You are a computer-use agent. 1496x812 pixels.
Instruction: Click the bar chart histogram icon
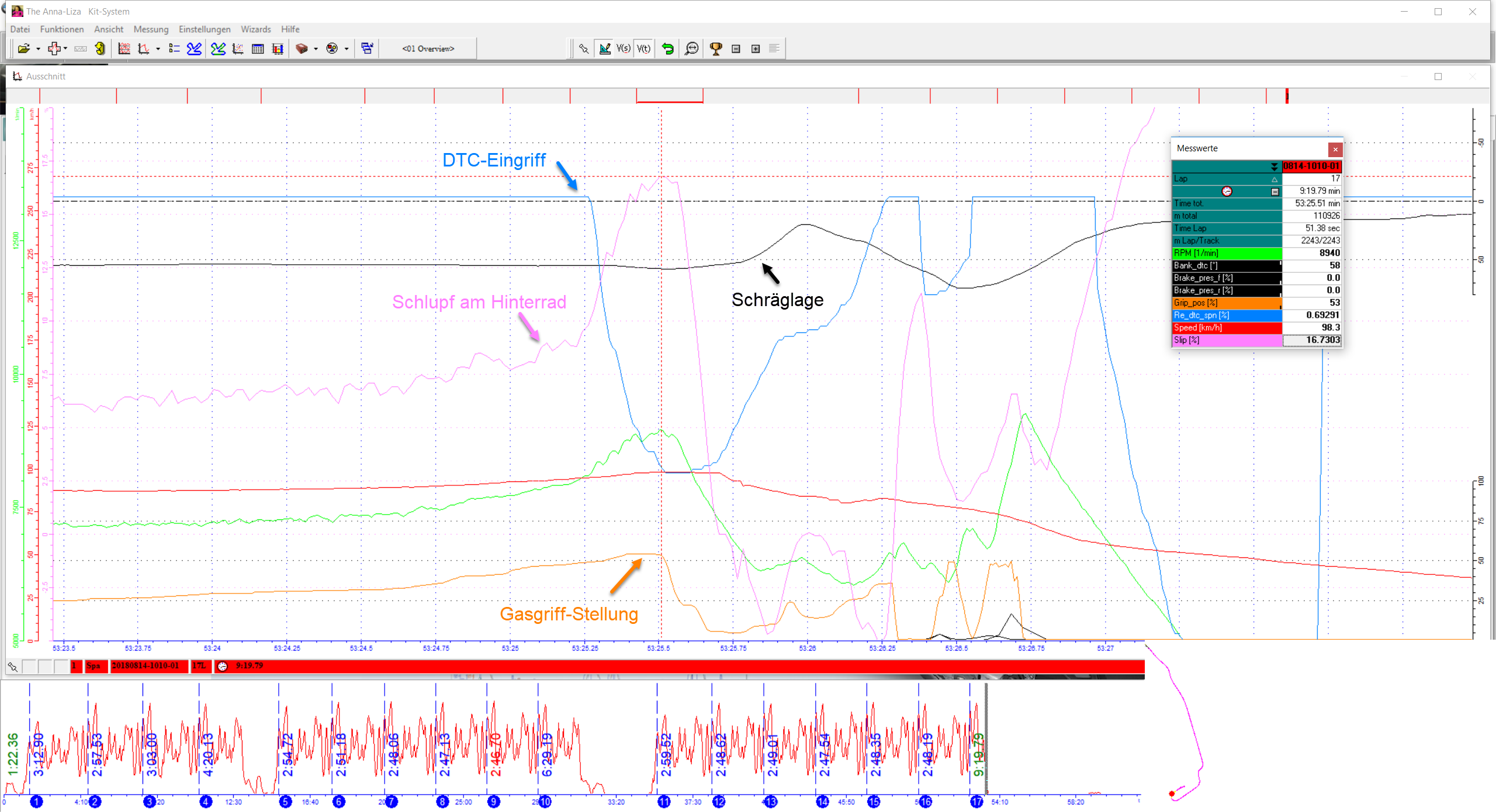point(278,48)
